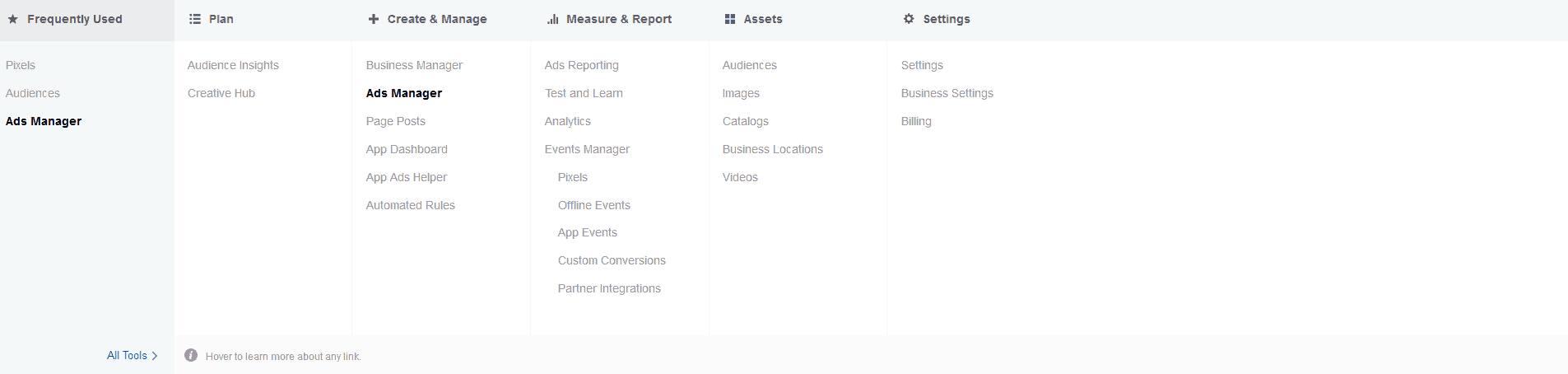Open Audiences under Frequently Used

33,93
